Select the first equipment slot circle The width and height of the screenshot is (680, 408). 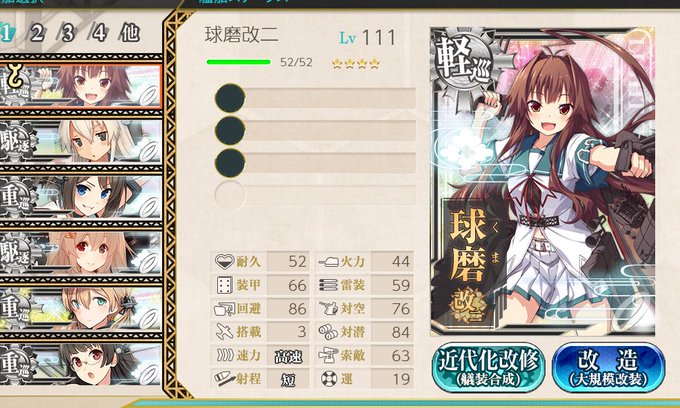(230, 98)
